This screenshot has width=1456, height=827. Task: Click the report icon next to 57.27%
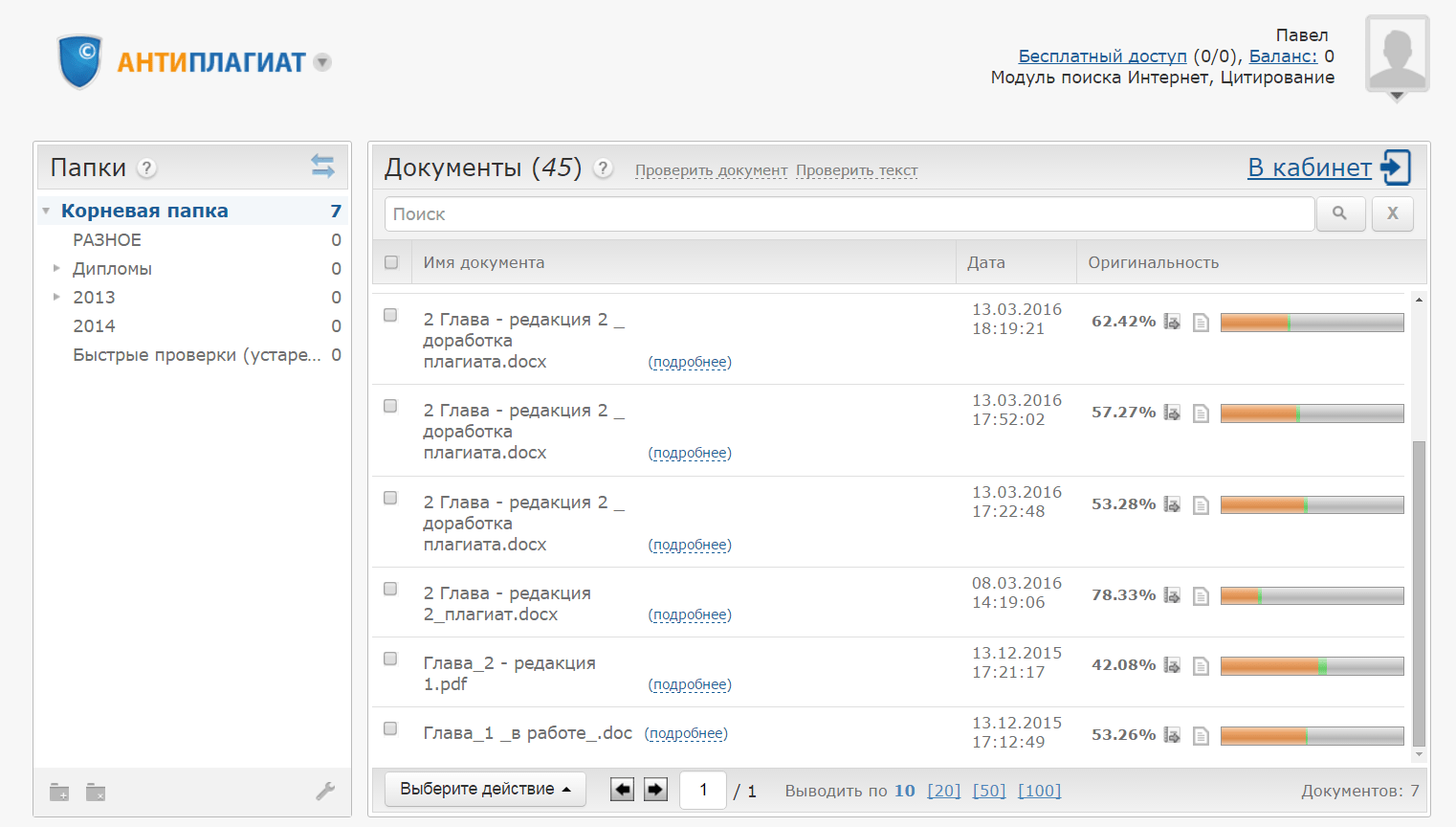point(1172,413)
